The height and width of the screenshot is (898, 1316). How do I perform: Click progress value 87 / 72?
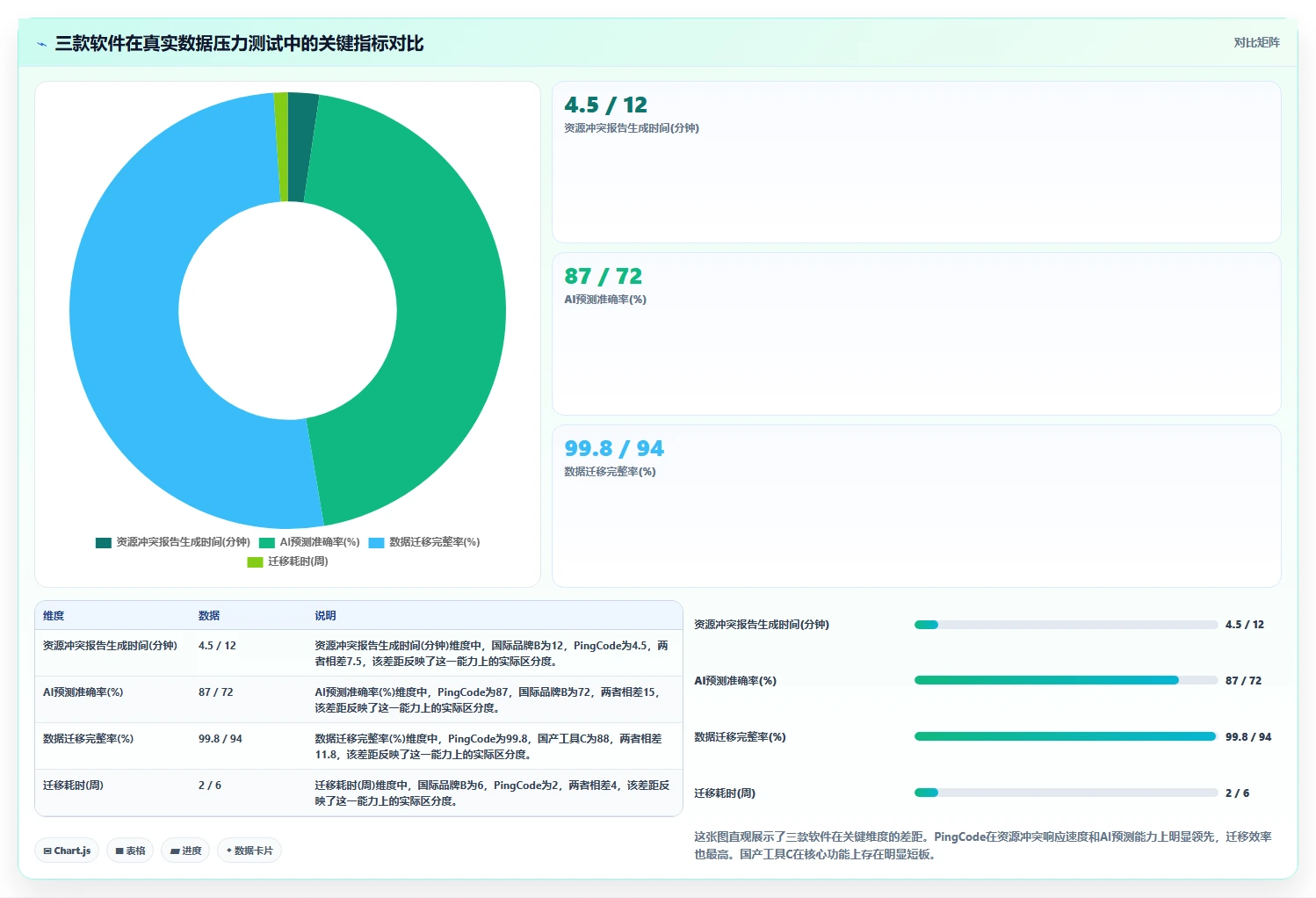pos(1243,681)
